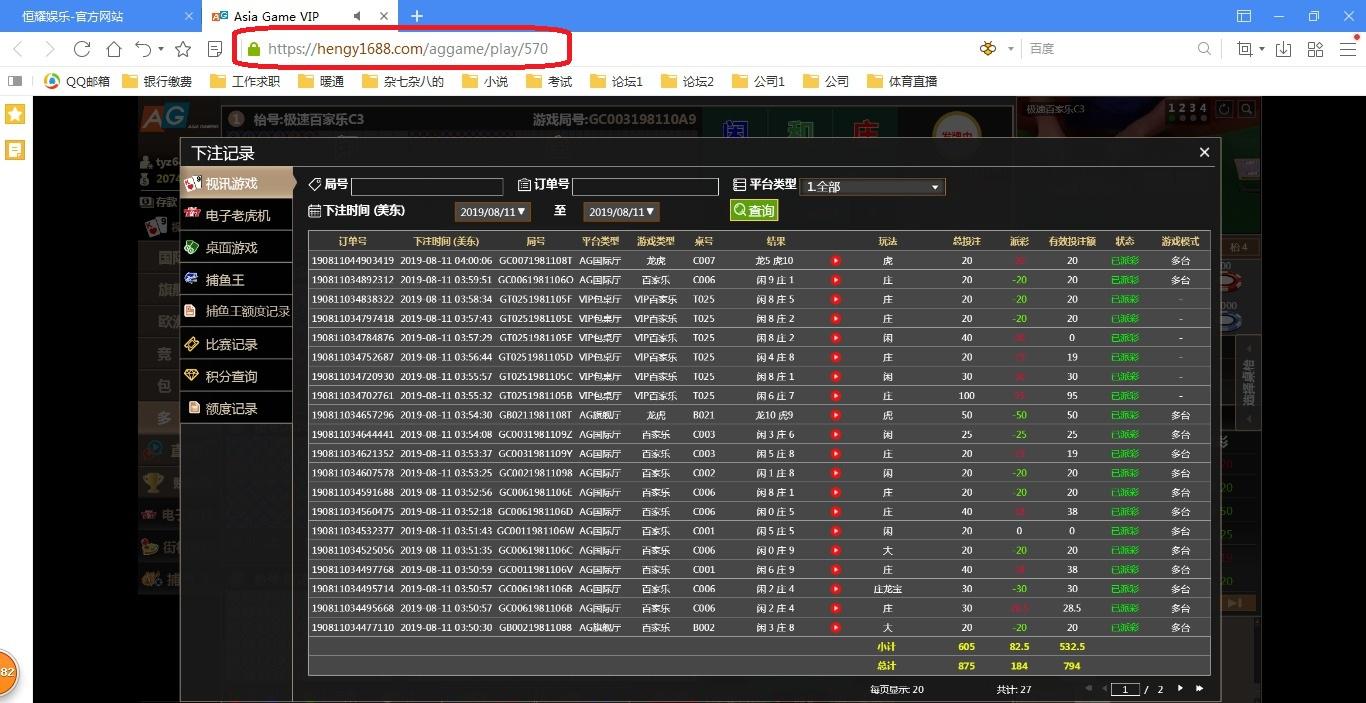Play video for order 190811044903419

coord(836,261)
